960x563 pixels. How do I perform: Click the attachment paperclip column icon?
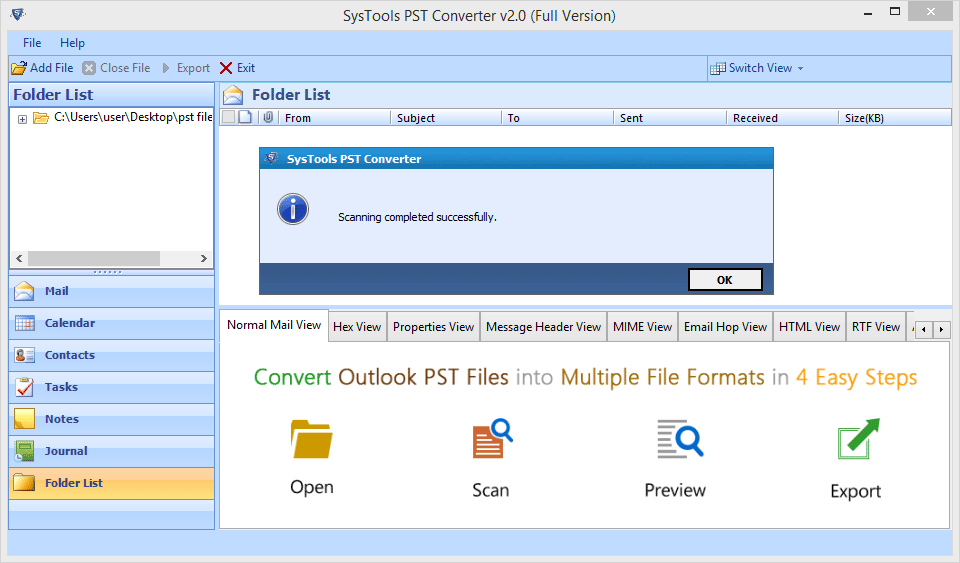[x=268, y=117]
